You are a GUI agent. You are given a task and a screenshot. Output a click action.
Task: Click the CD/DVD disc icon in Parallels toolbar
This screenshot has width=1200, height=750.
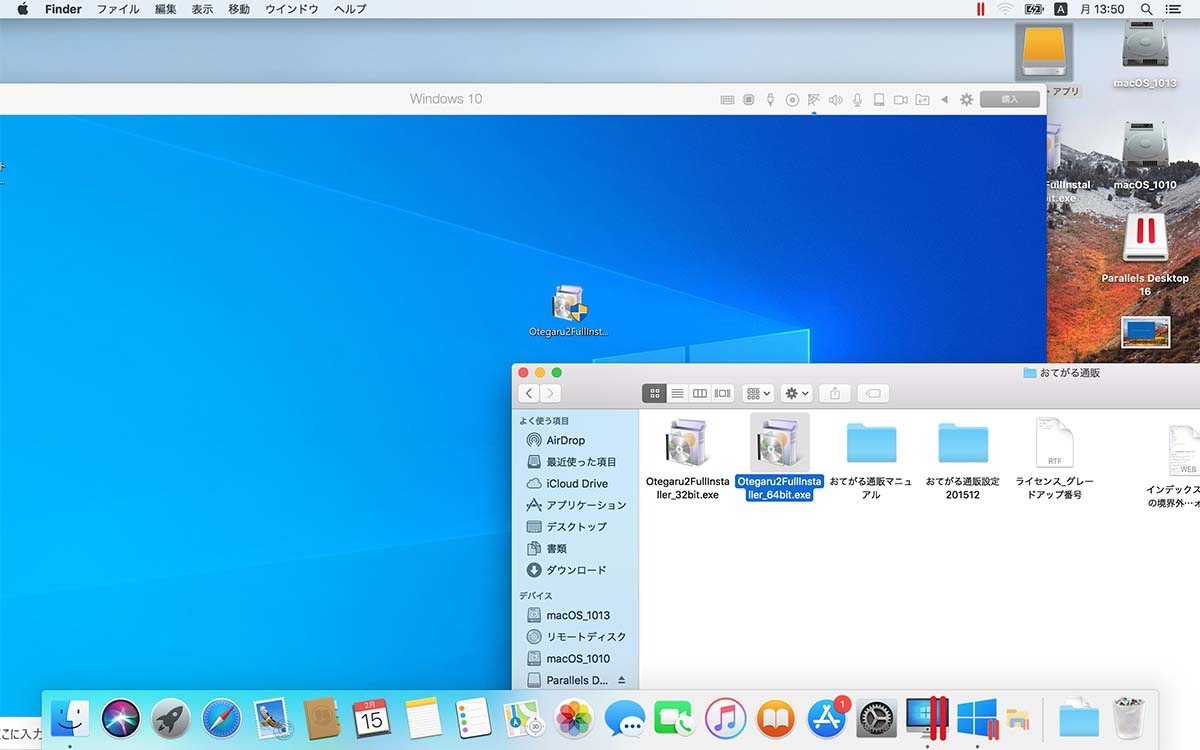click(792, 100)
